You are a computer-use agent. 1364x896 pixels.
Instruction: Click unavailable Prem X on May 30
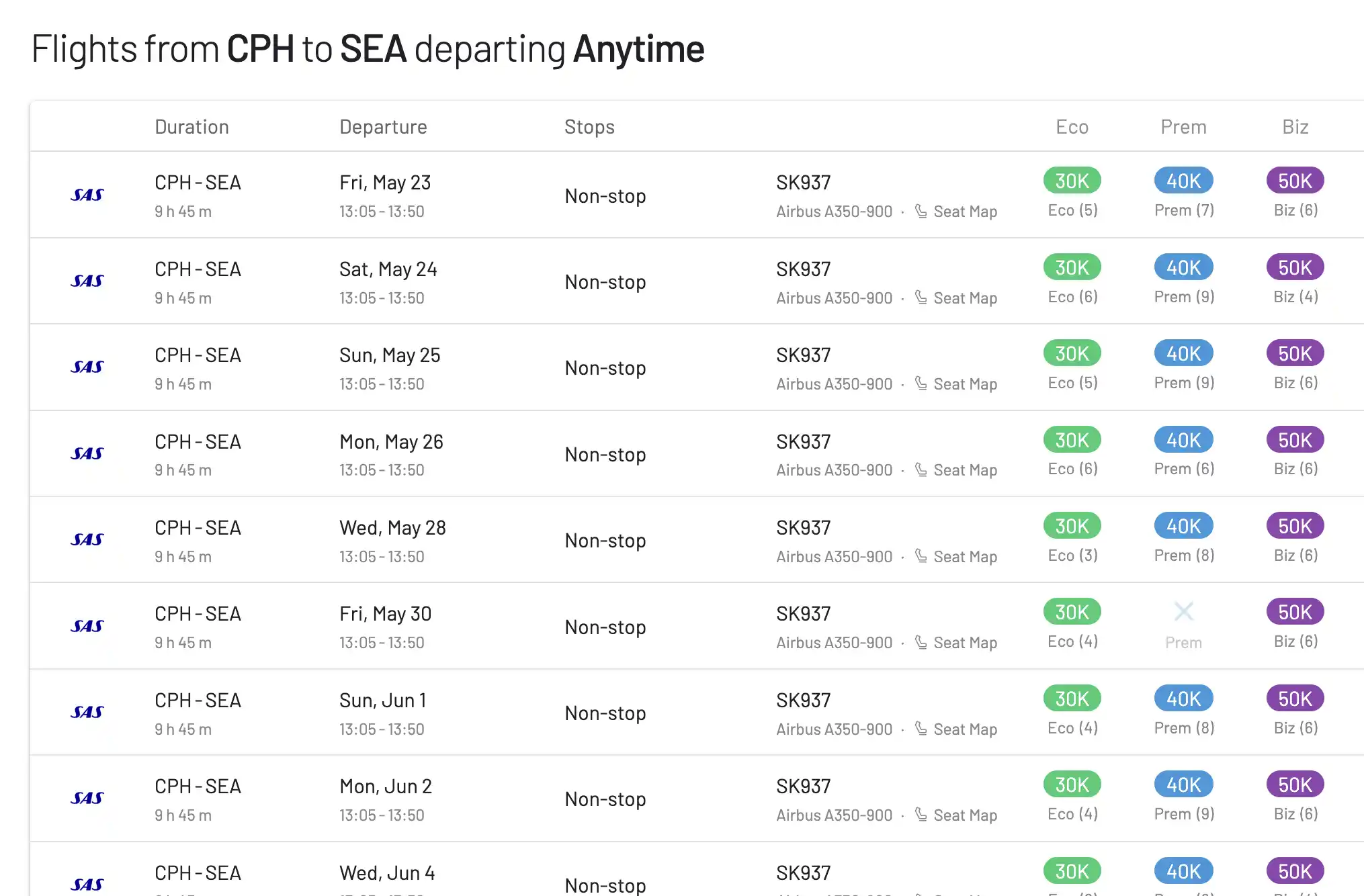point(1184,611)
